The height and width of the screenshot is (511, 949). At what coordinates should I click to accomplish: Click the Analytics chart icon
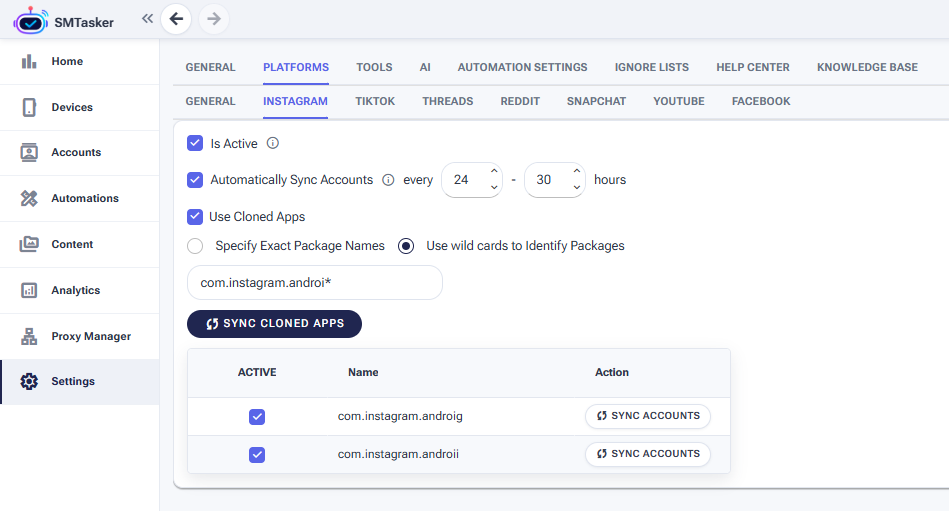[x=29, y=290]
